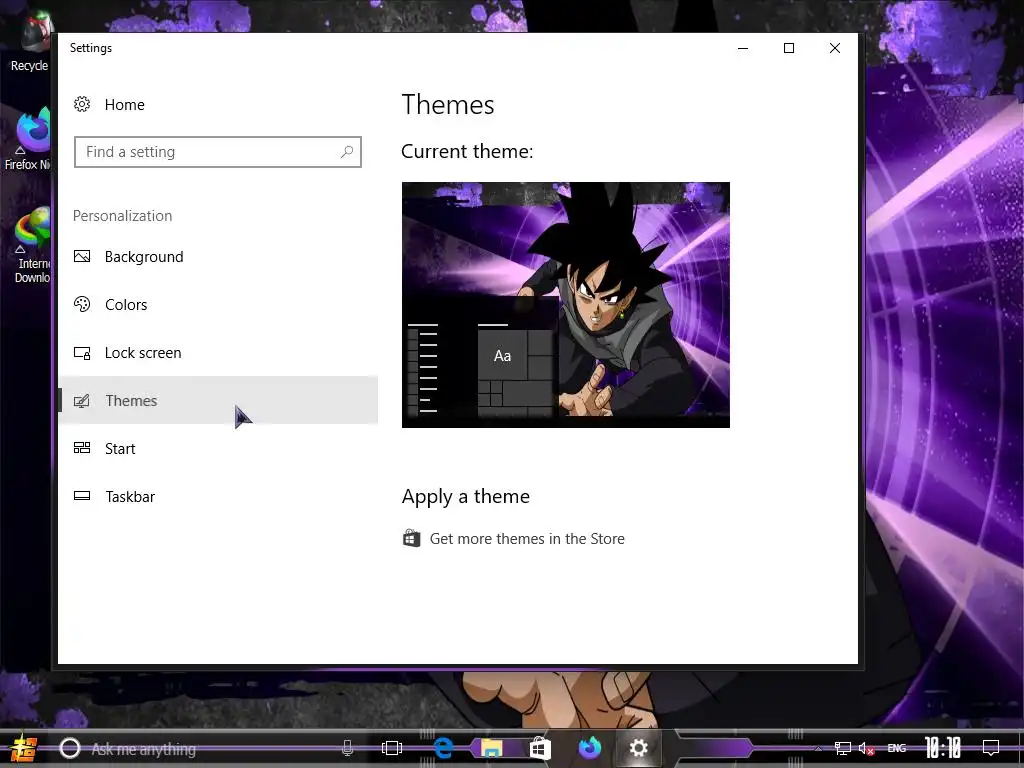Select the Internet Download Manager desktop shortcut
The width and height of the screenshot is (1024, 768).
31,245
